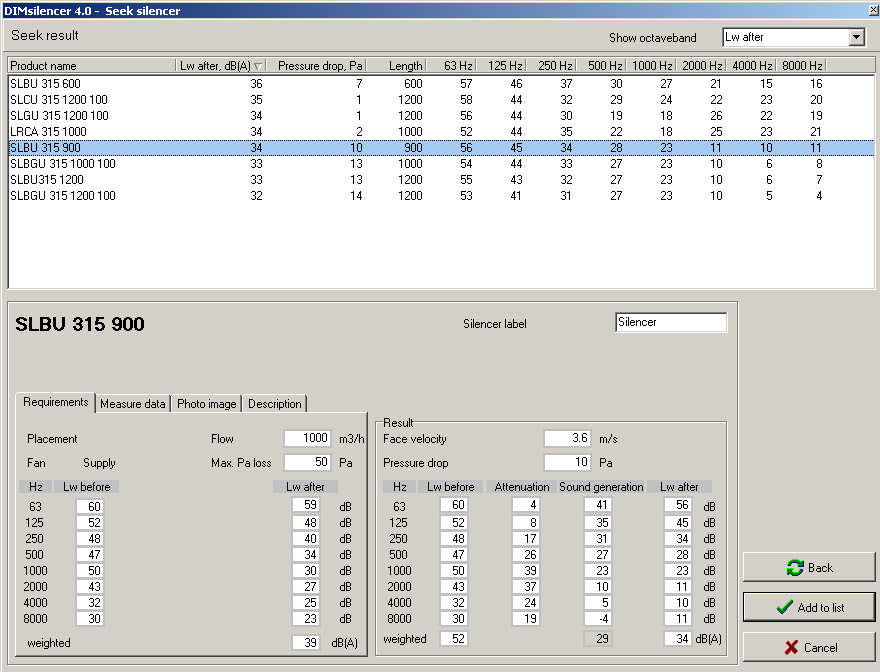
Task: Click Result Attenuation value for 1000 Hz
Action: click(x=526, y=570)
